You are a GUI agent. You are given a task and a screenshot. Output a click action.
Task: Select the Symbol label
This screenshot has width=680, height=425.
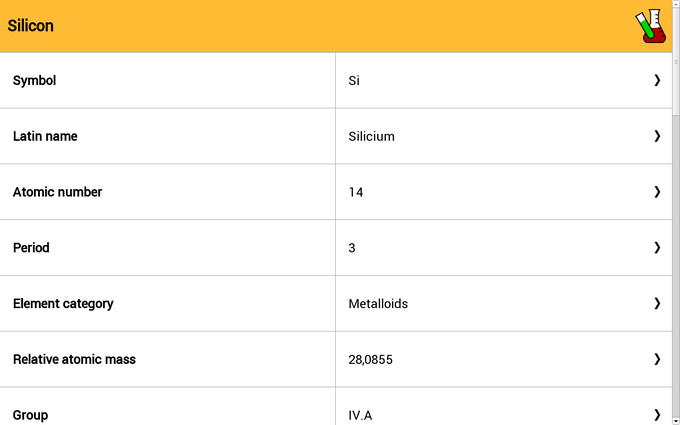click(34, 81)
